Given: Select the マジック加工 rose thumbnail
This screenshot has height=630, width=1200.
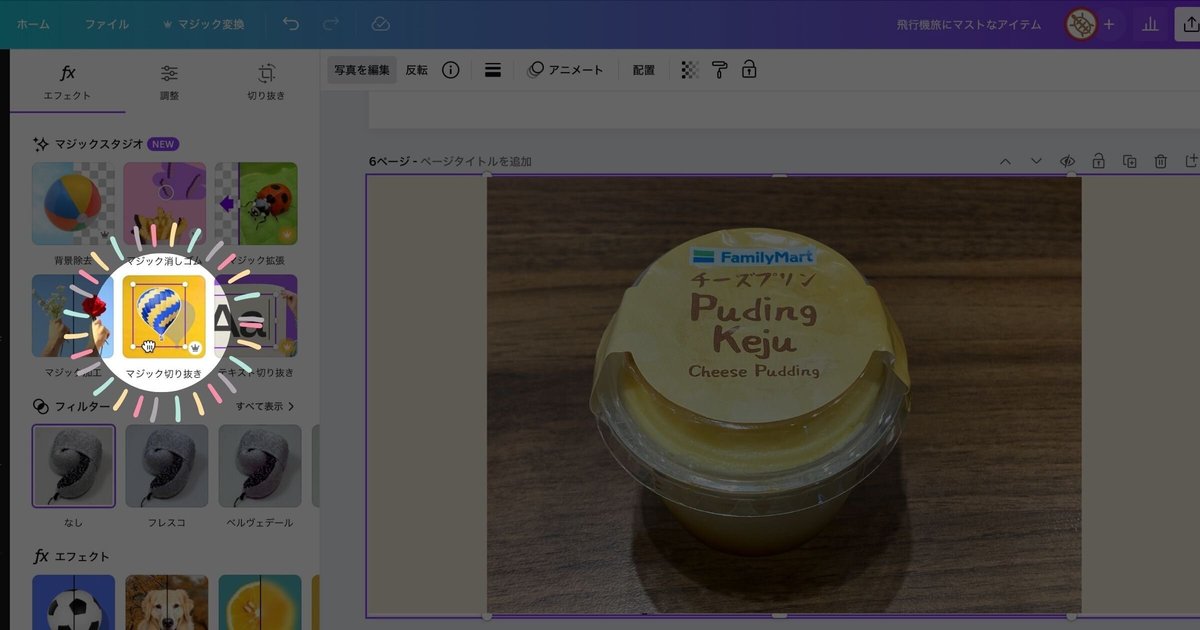Looking at the screenshot, I should coord(72,316).
